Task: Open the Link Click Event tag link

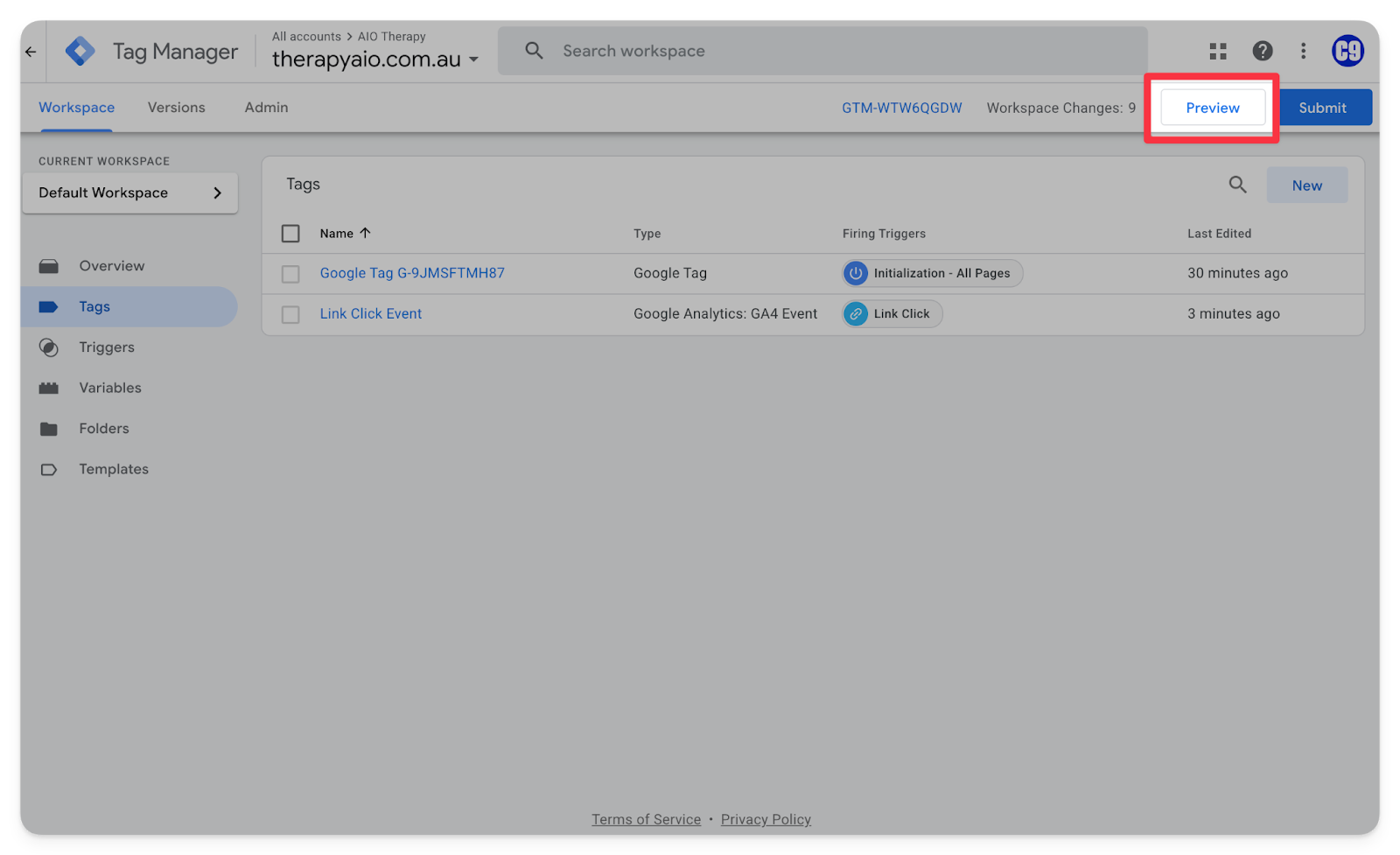Action: pyautogui.click(x=370, y=314)
